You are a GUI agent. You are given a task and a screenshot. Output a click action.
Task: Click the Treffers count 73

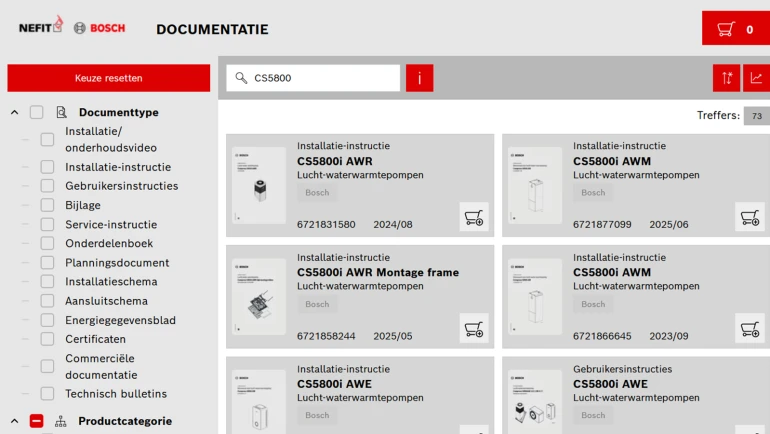click(x=757, y=116)
